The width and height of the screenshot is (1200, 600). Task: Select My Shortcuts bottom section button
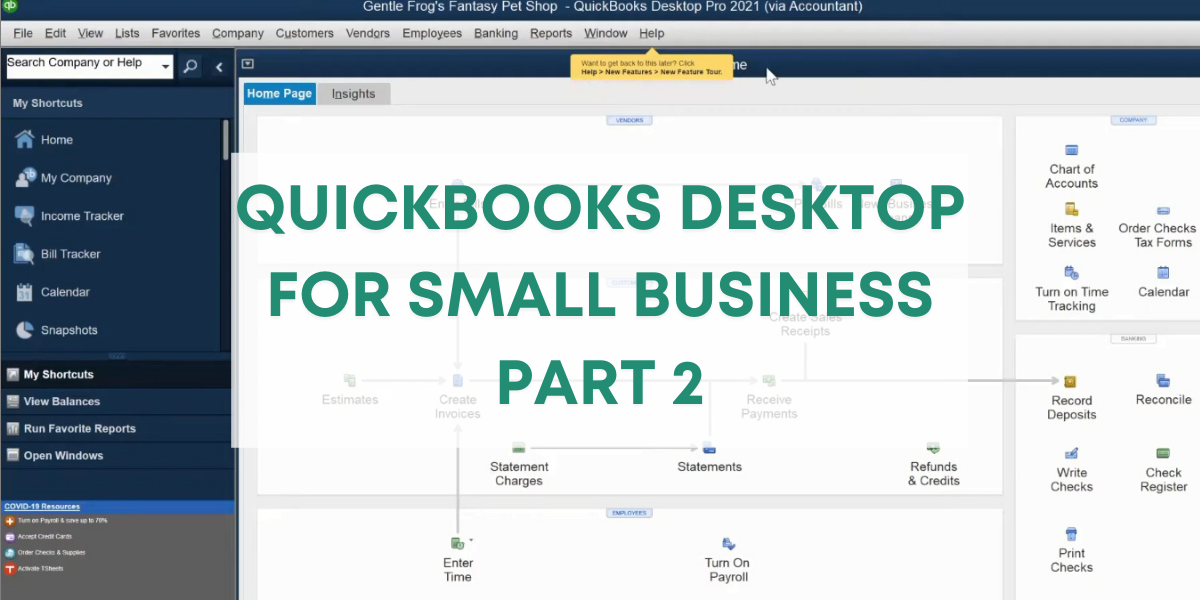[117, 374]
